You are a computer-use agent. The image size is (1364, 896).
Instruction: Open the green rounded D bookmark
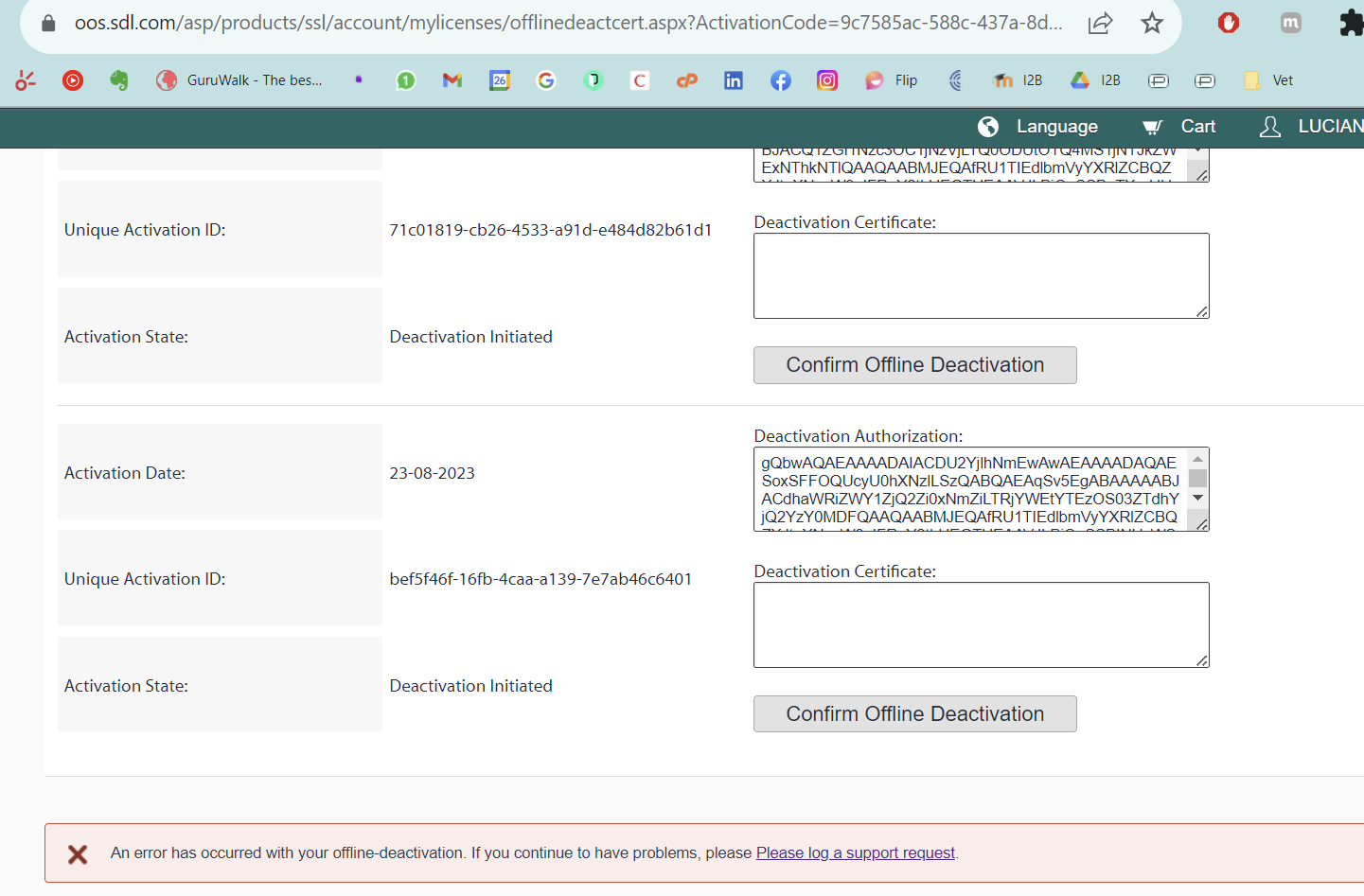pyautogui.click(x=593, y=80)
